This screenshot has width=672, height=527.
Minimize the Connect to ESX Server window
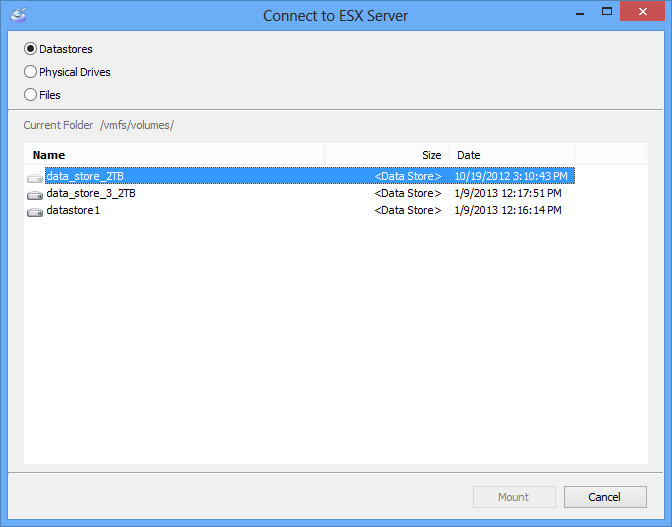click(580, 13)
